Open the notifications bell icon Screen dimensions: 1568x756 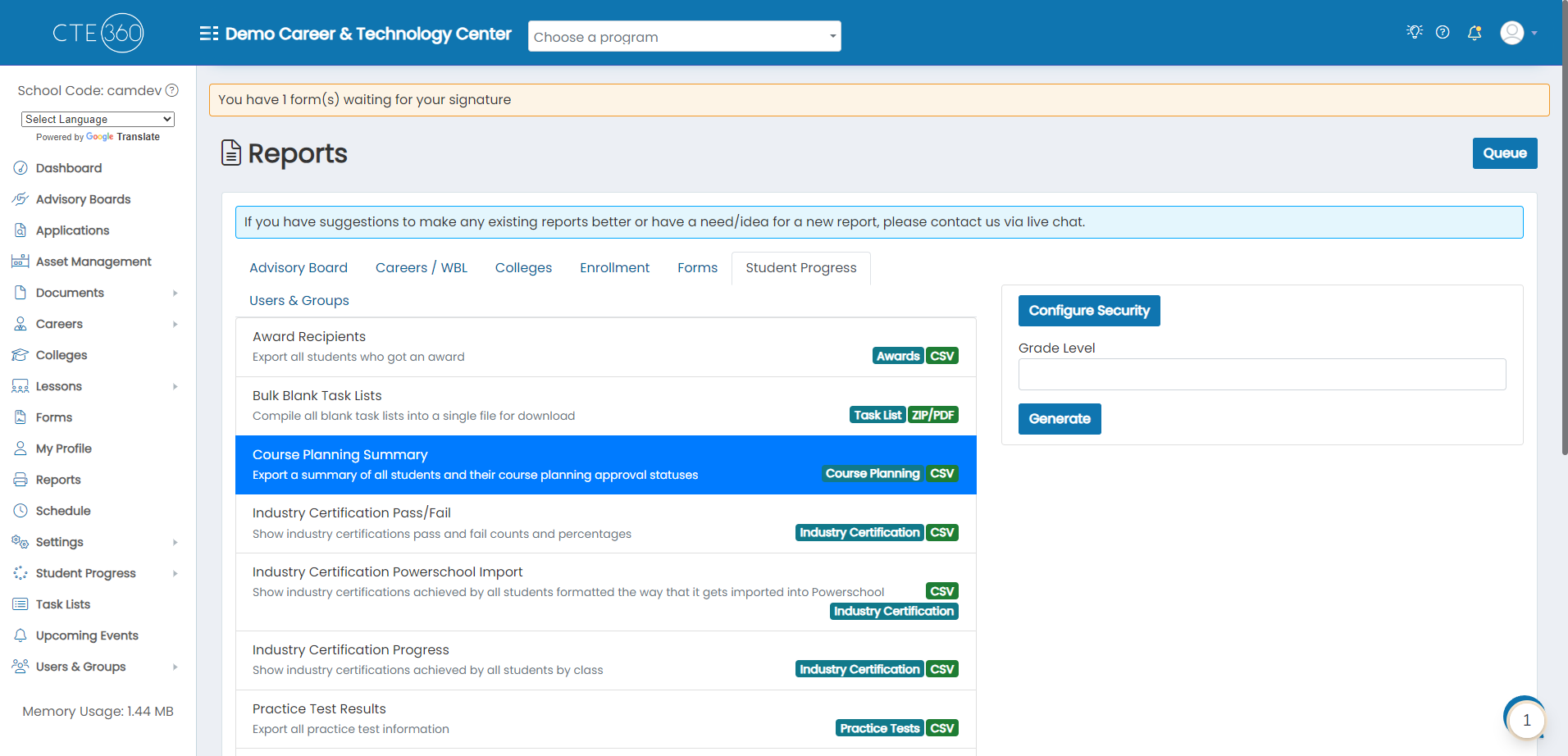point(1475,33)
